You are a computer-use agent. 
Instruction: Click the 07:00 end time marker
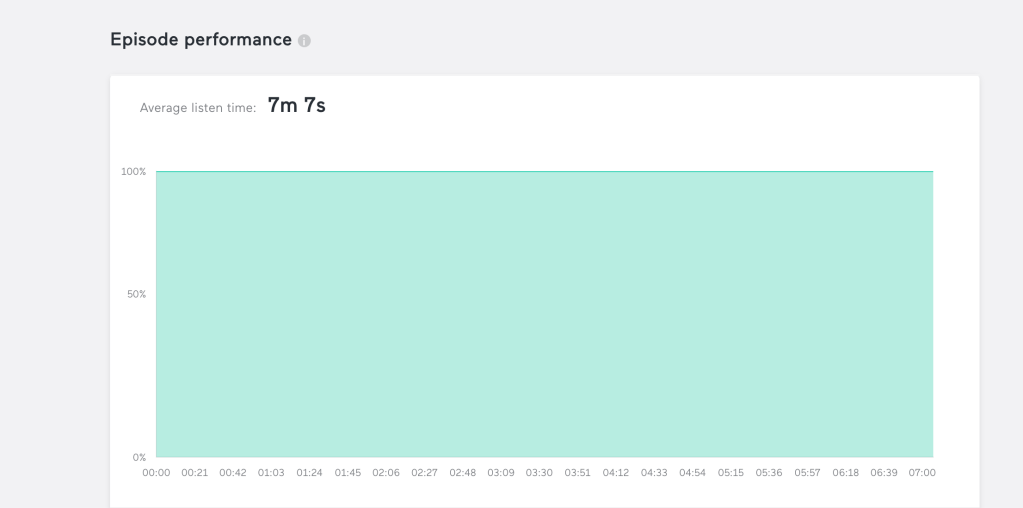click(x=922, y=473)
